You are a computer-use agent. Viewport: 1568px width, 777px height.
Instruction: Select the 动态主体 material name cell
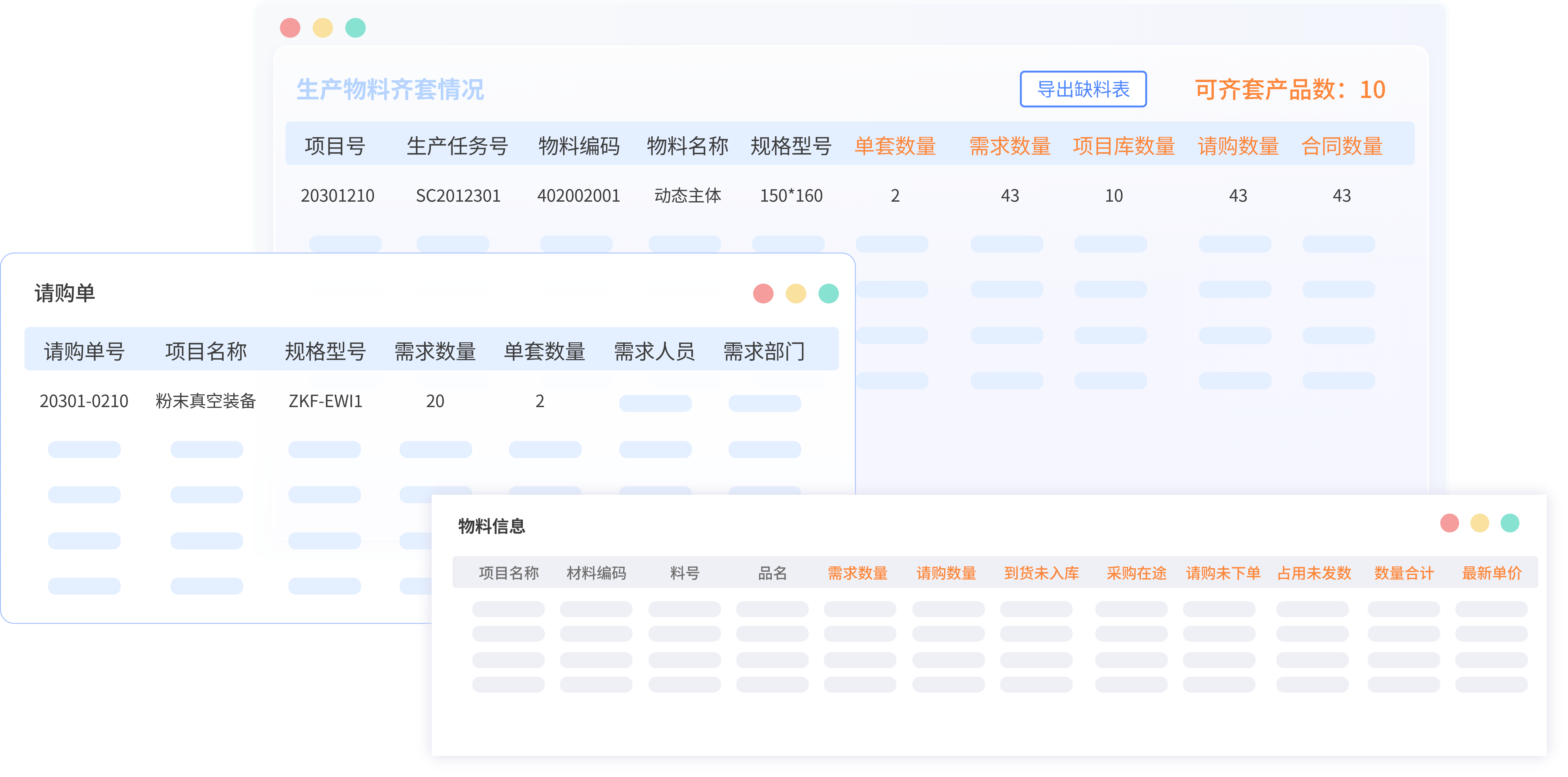(688, 196)
